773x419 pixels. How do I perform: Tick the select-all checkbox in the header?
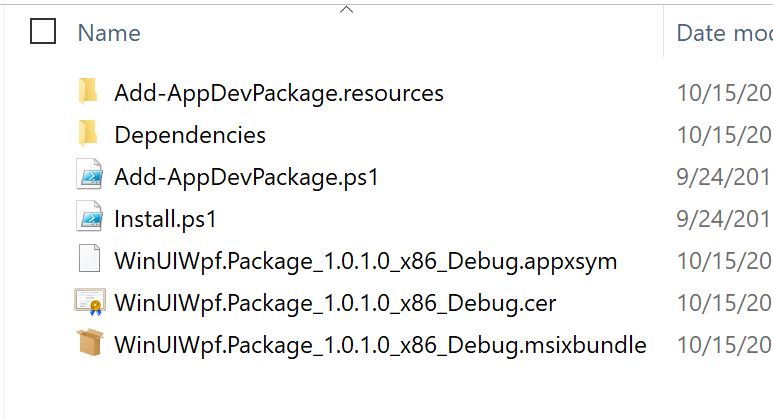pos(43,33)
